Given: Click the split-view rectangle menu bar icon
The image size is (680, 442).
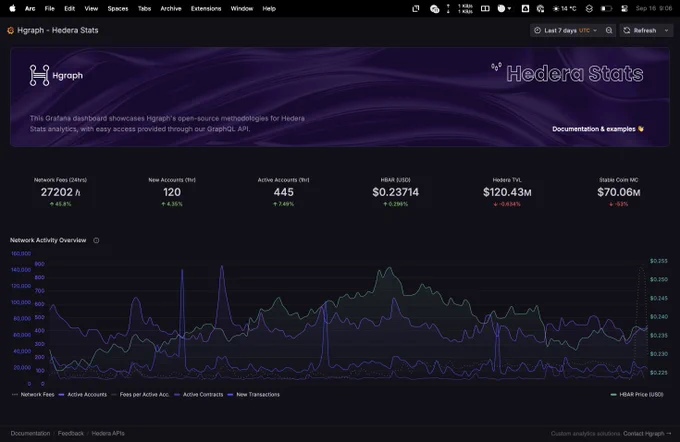Looking at the screenshot, I should point(485,8).
